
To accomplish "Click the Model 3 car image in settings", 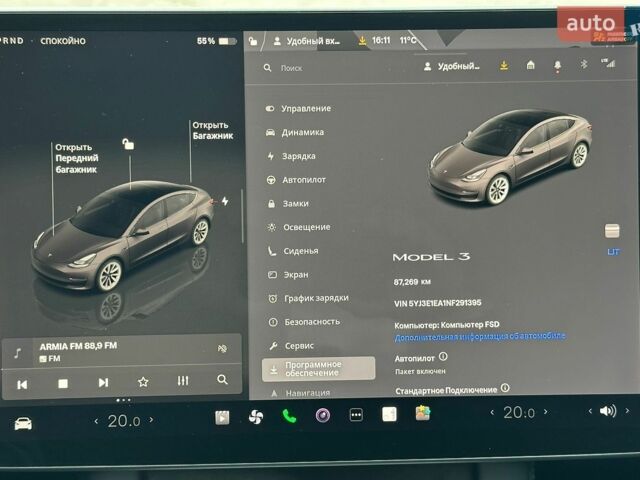I will (510, 157).
